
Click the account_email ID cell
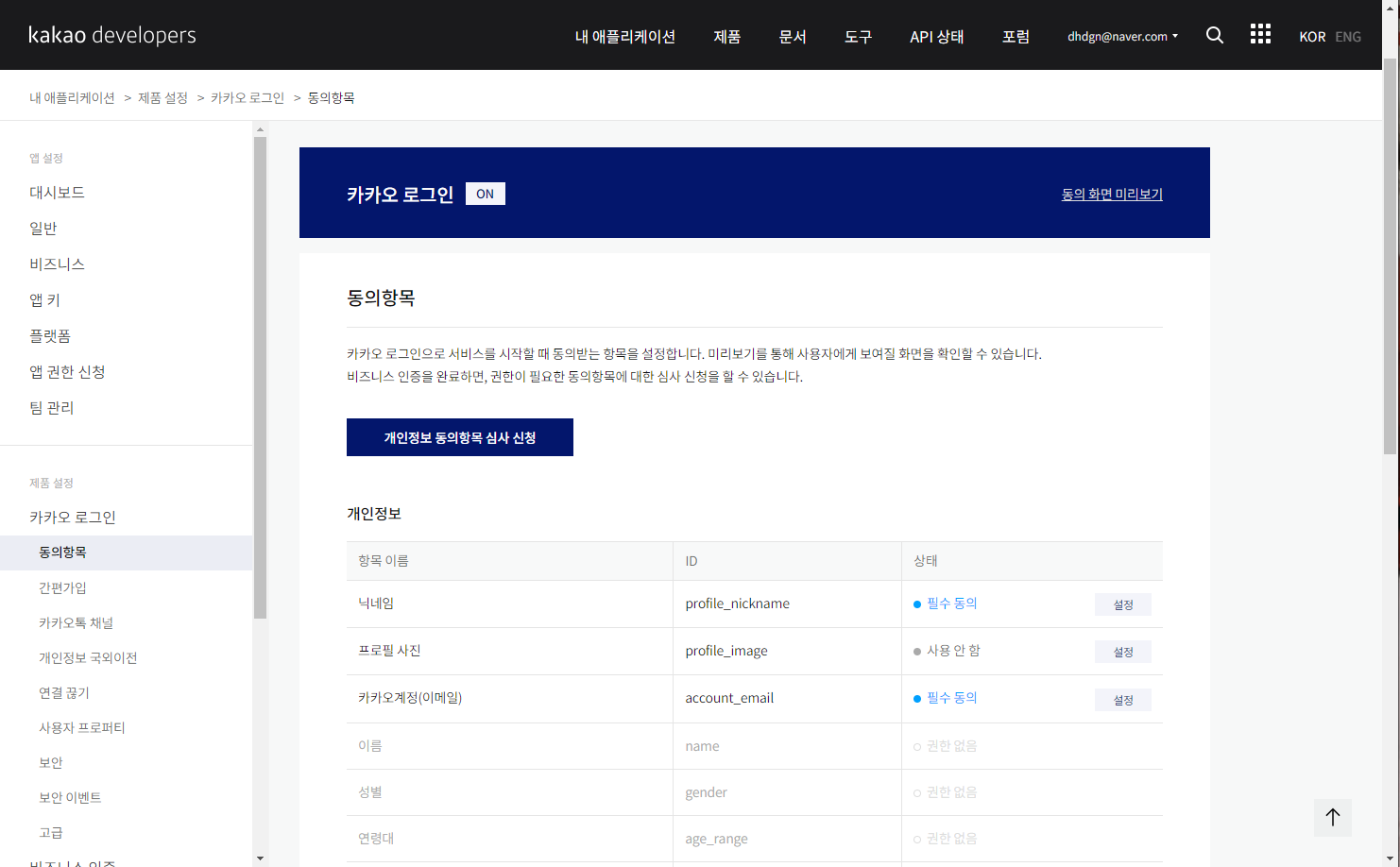click(787, 699)
